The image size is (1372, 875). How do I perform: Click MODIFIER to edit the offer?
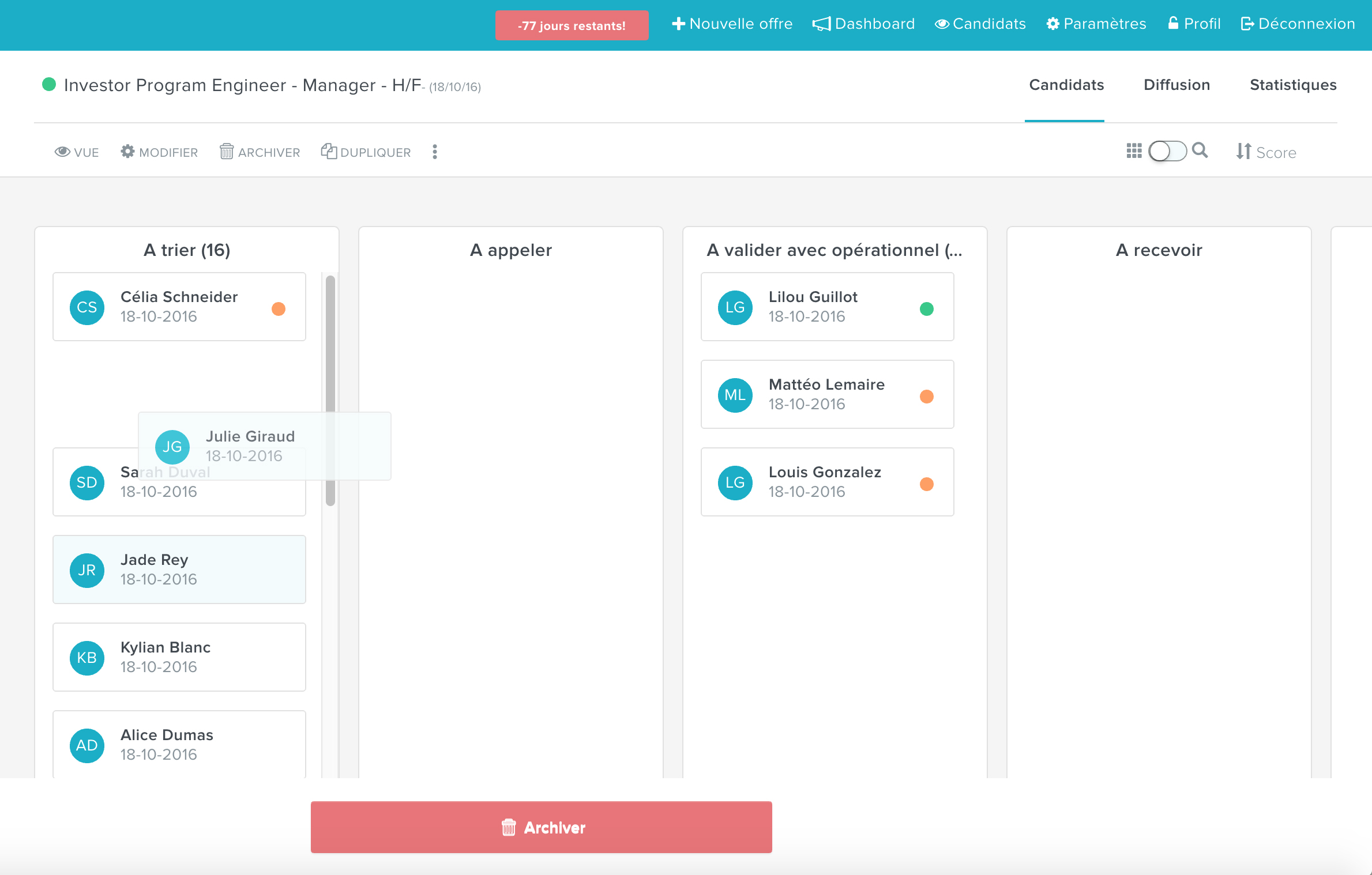coord(159,152)
